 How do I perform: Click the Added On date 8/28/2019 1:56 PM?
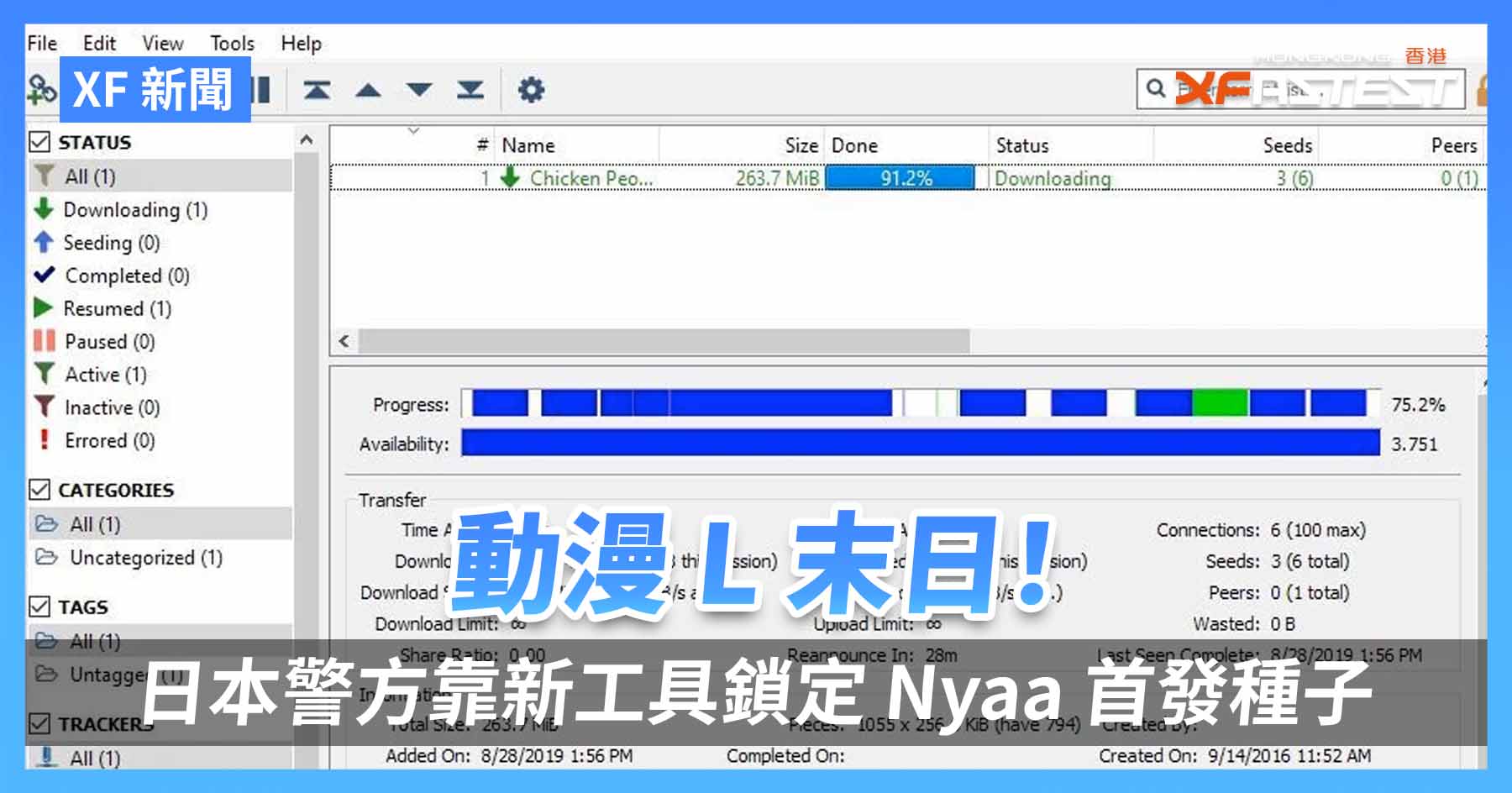[x=556, y=756]
